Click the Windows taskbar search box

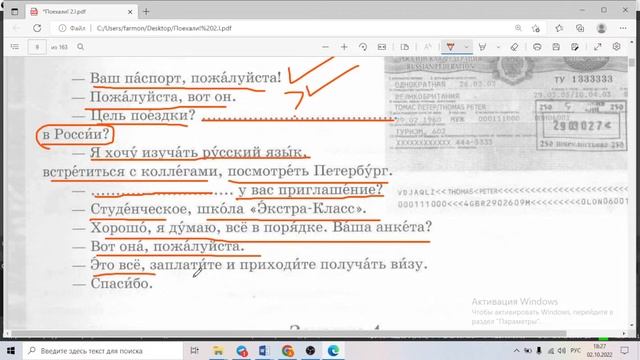coord(102,351)
